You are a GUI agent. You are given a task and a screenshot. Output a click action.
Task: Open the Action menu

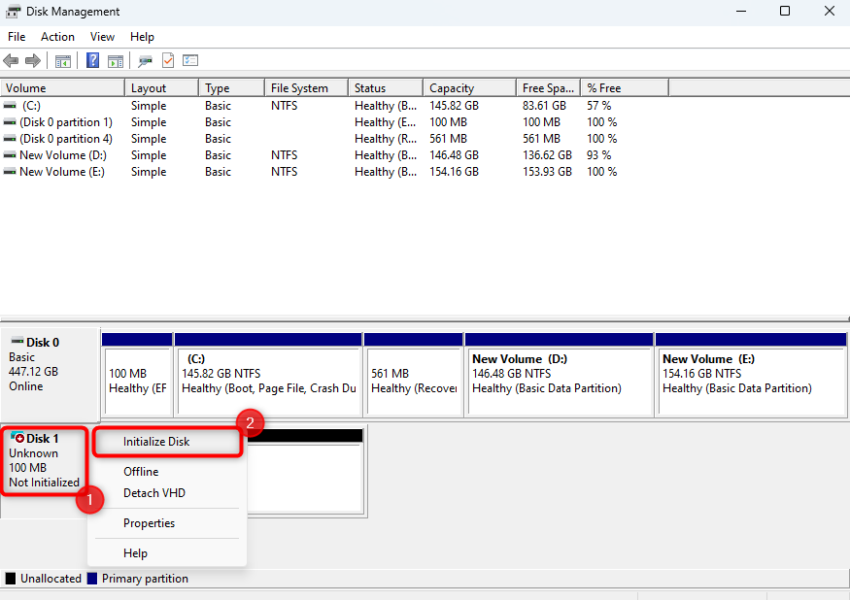tap(57, 36)
